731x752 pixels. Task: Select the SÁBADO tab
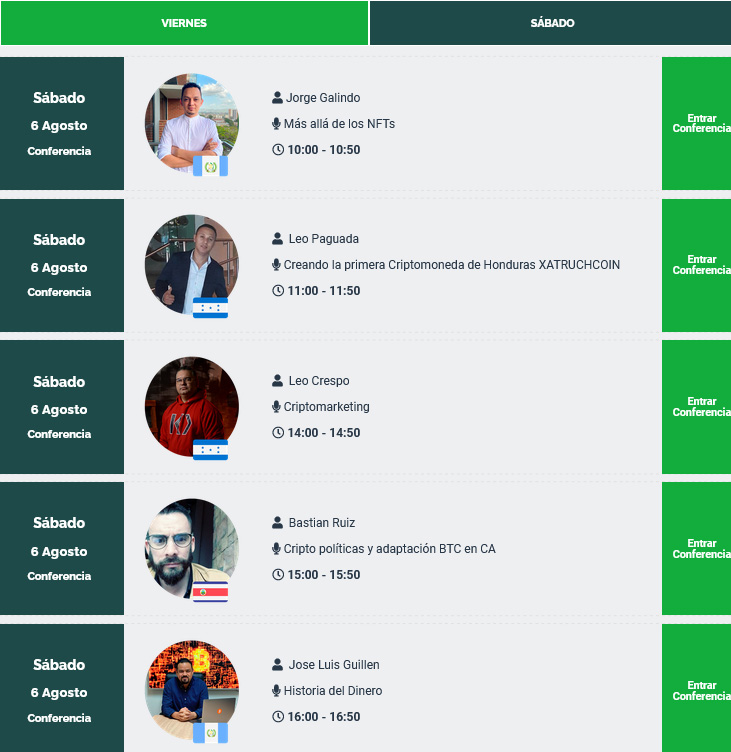pyautogui.click(x=551, y=23)
